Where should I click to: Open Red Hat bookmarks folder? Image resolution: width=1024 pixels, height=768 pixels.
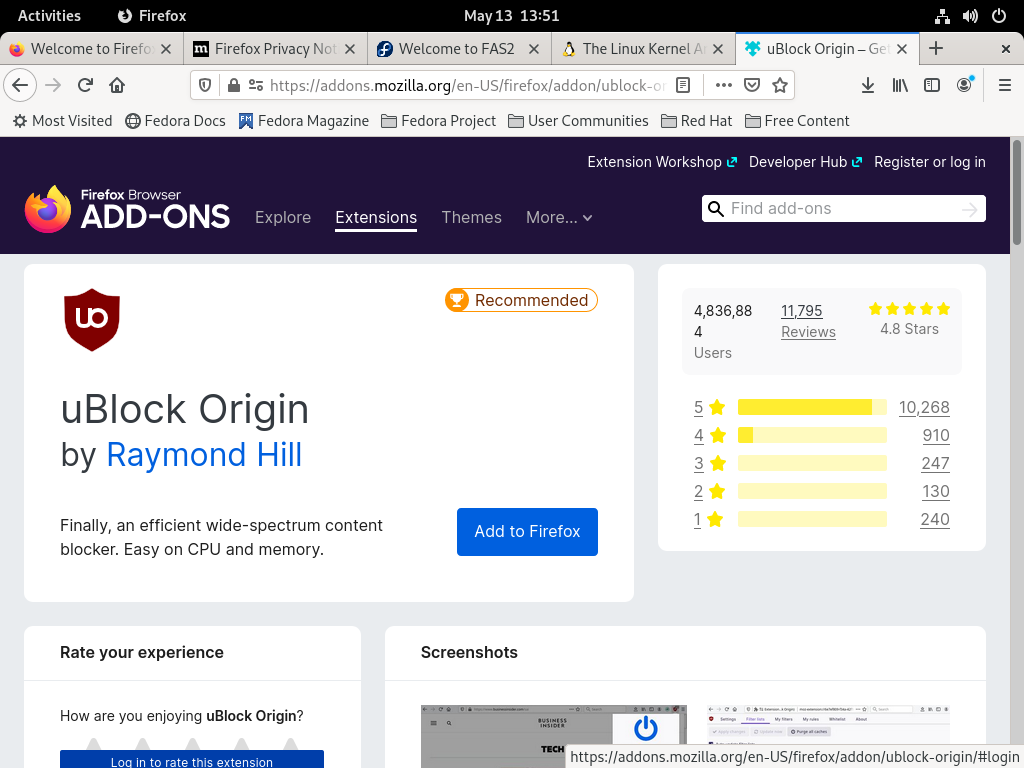(696, 121)
